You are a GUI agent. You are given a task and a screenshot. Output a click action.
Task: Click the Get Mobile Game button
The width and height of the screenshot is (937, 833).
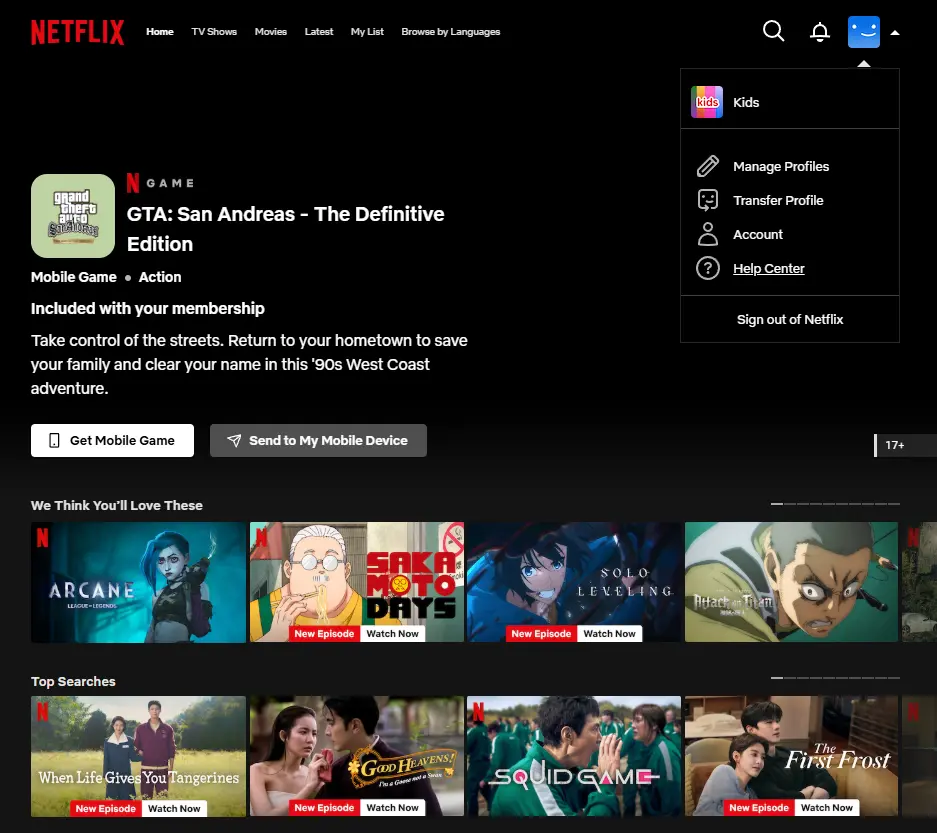(x=112, y=440)
